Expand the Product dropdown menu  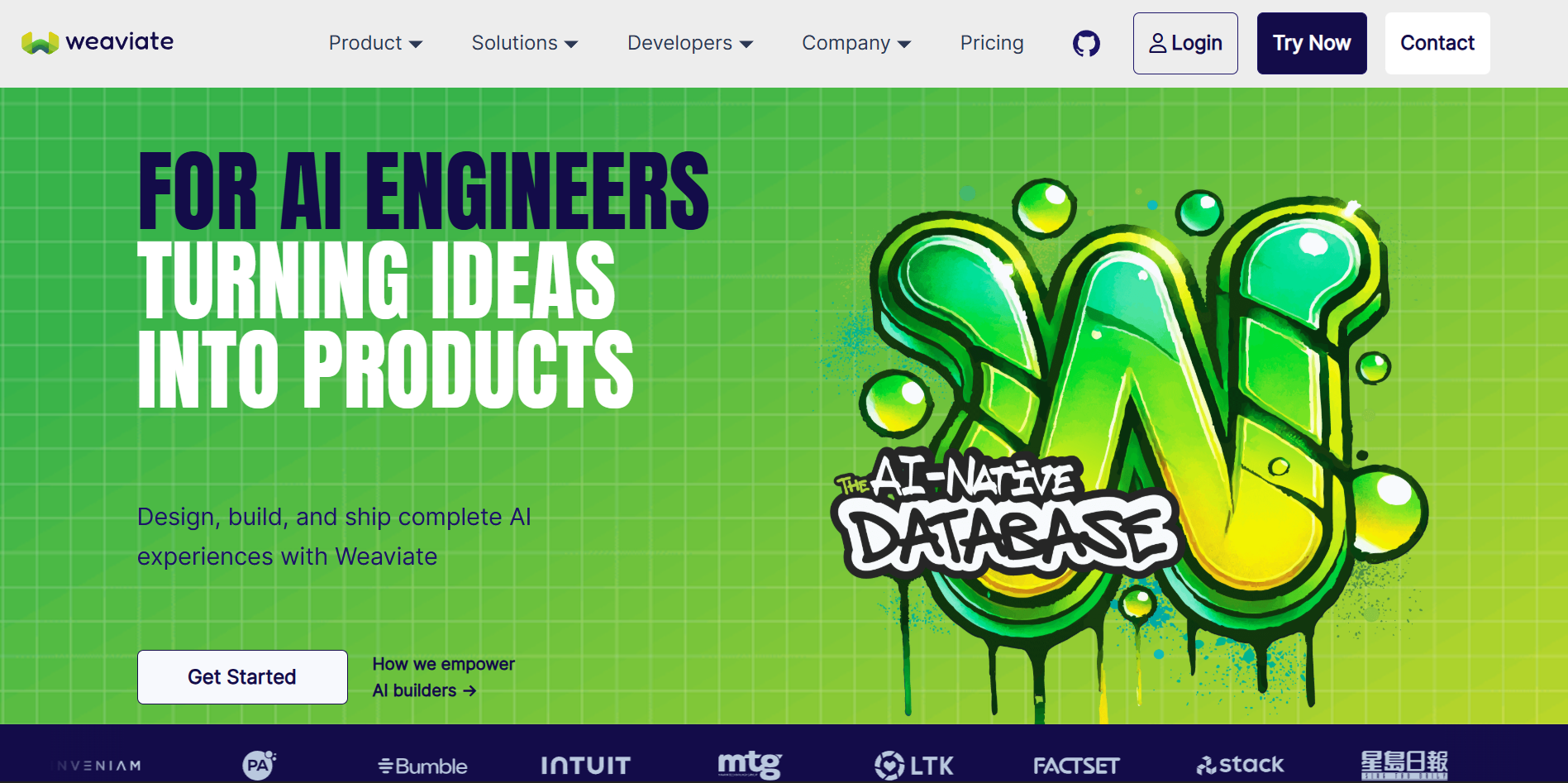pos(375,43)
